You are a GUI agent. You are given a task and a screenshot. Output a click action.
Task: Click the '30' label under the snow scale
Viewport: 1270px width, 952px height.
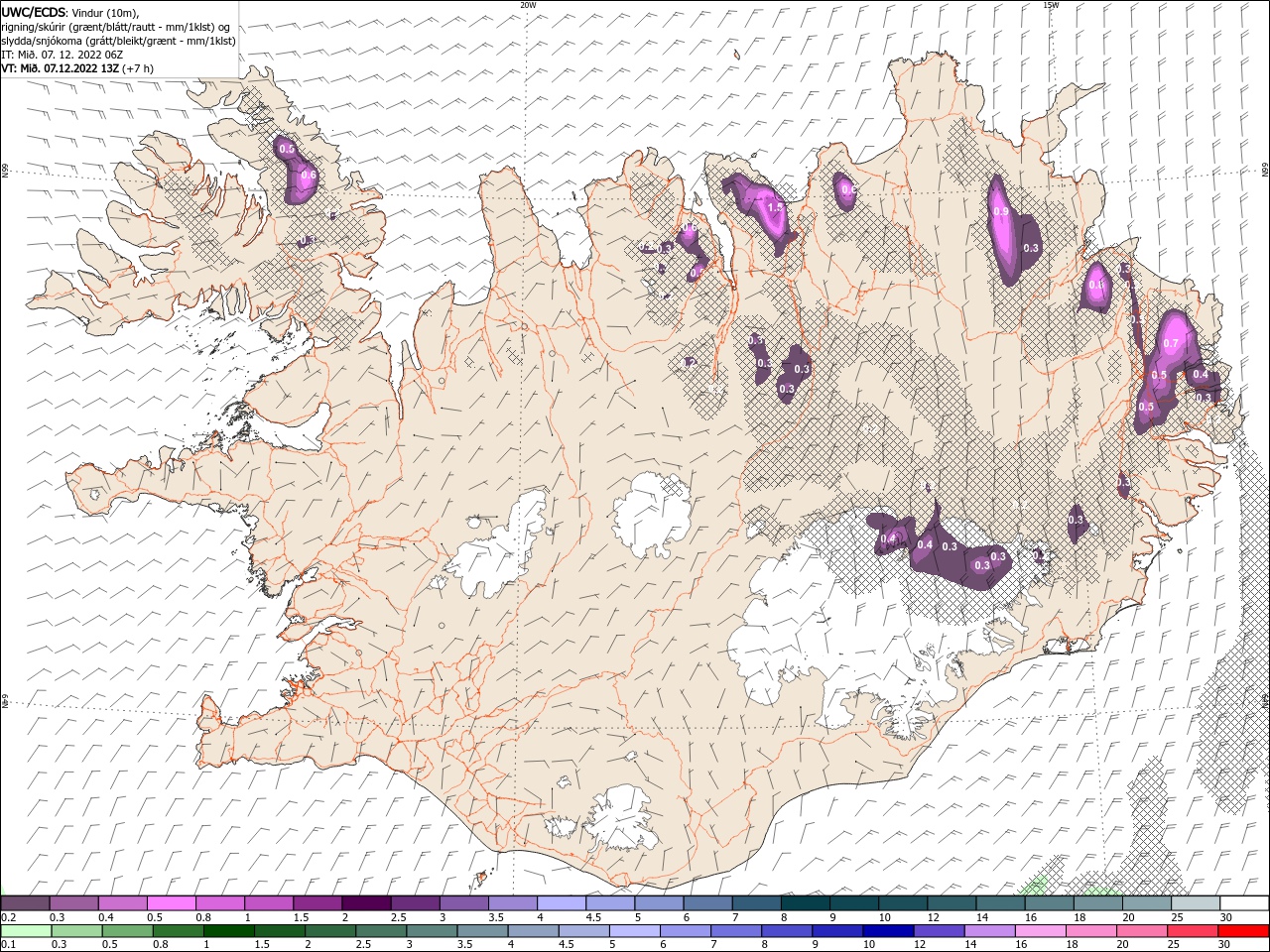click(1226, 917)
